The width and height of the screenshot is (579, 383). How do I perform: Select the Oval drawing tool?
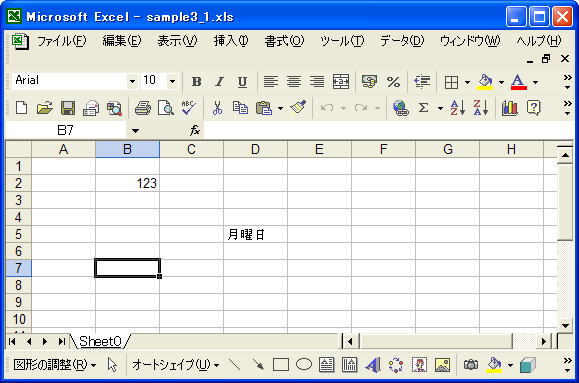tap(304, 365)
